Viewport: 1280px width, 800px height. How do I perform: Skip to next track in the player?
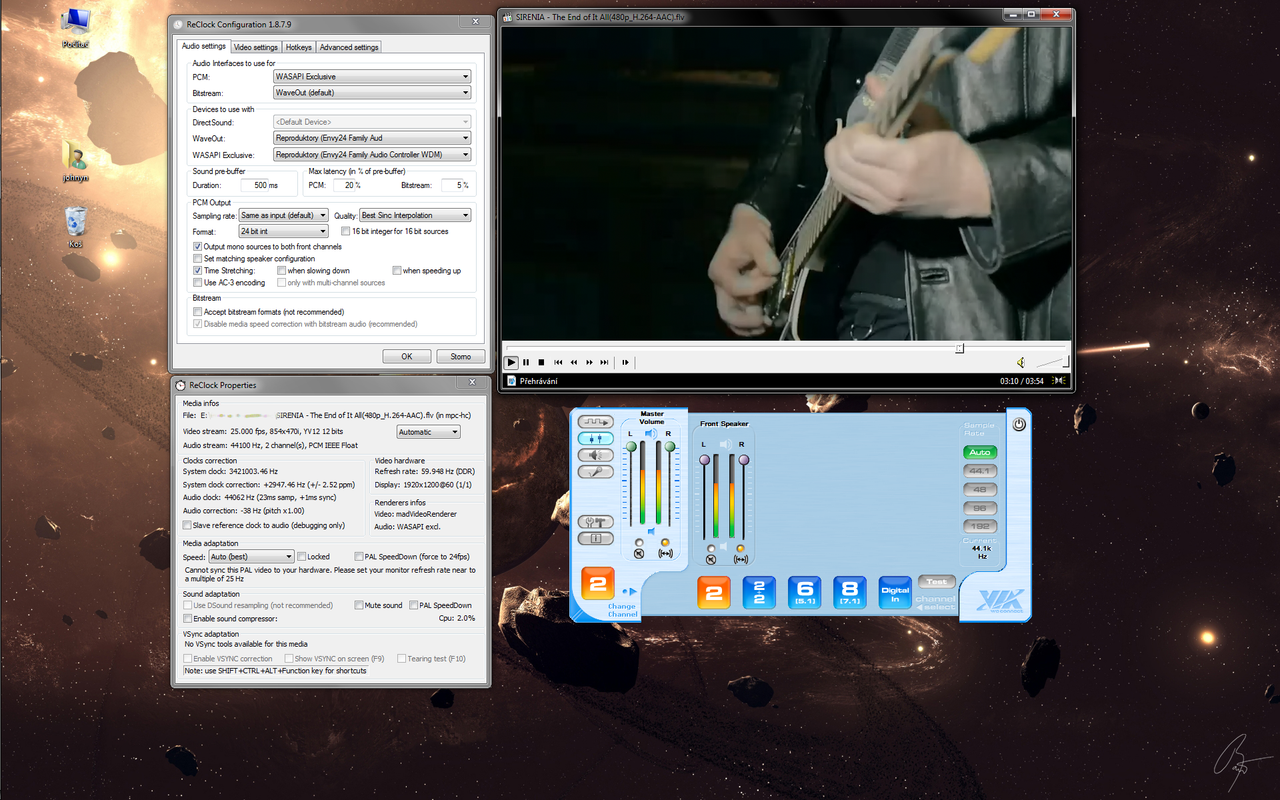pos(604,362)
